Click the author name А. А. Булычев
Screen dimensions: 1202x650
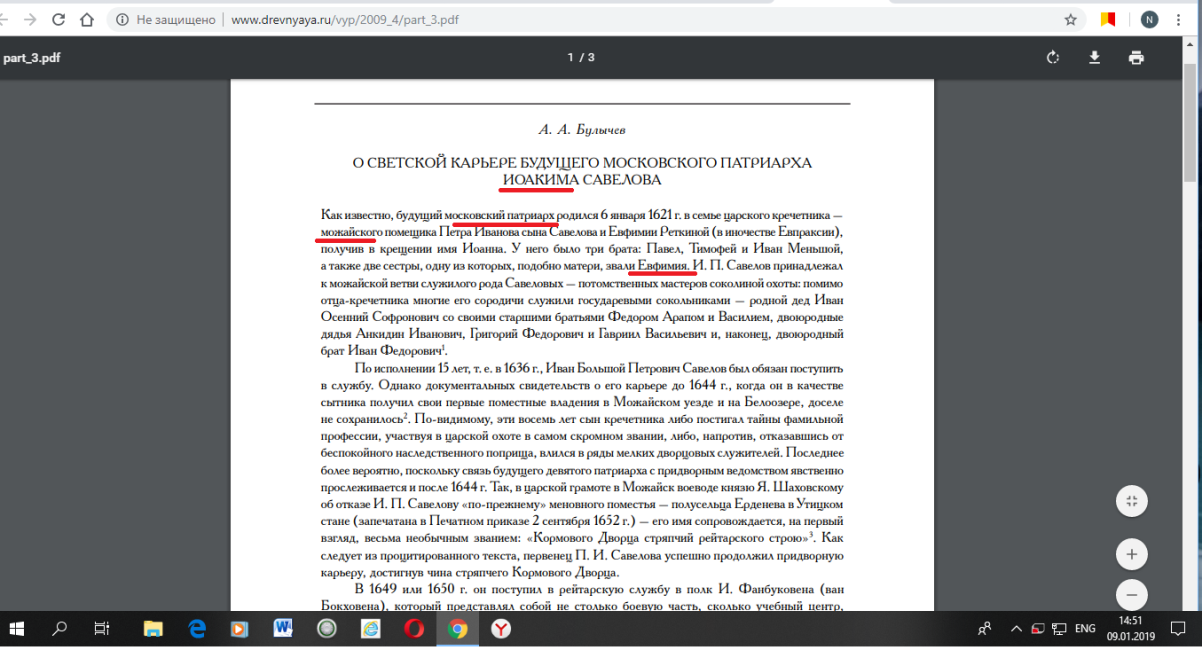click(x=582, y=130)
